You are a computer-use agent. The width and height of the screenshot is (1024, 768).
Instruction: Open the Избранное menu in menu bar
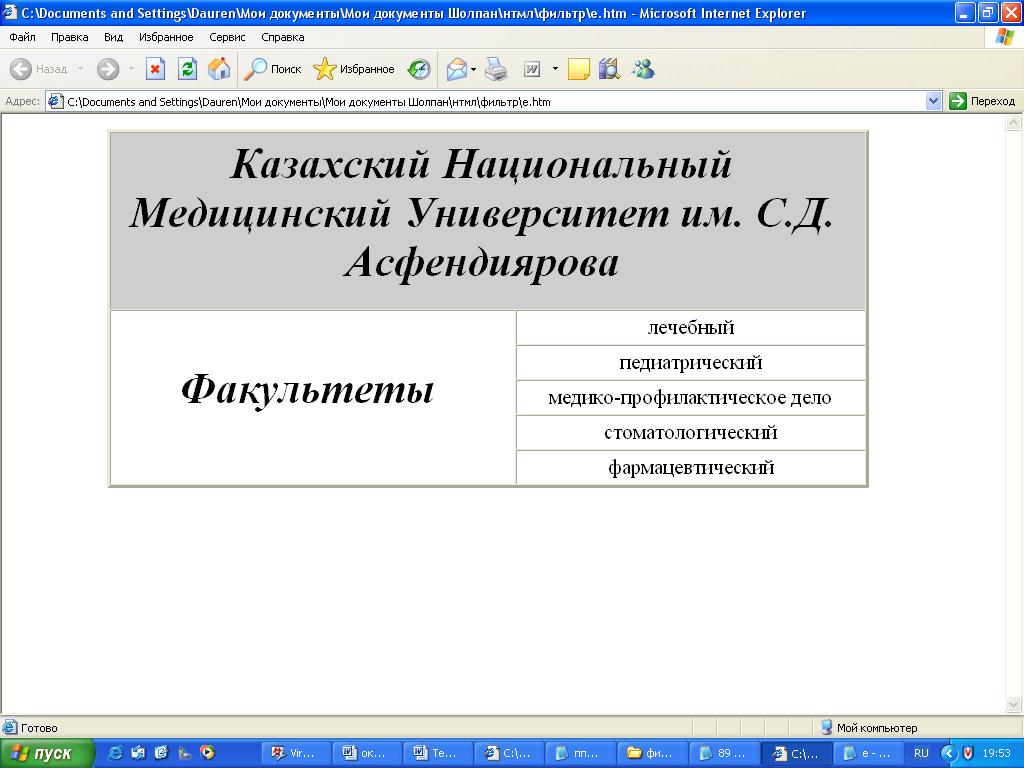[x=166, y=37]
